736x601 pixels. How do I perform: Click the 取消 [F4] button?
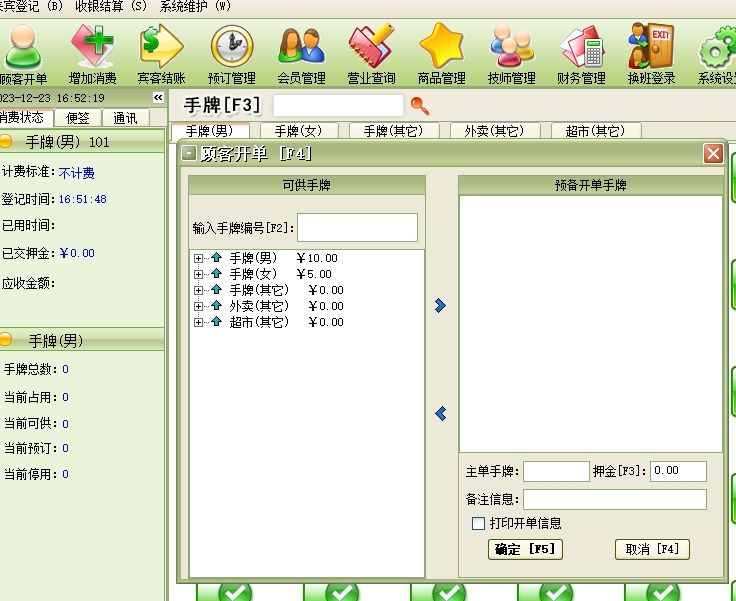(x=652, y=549)
